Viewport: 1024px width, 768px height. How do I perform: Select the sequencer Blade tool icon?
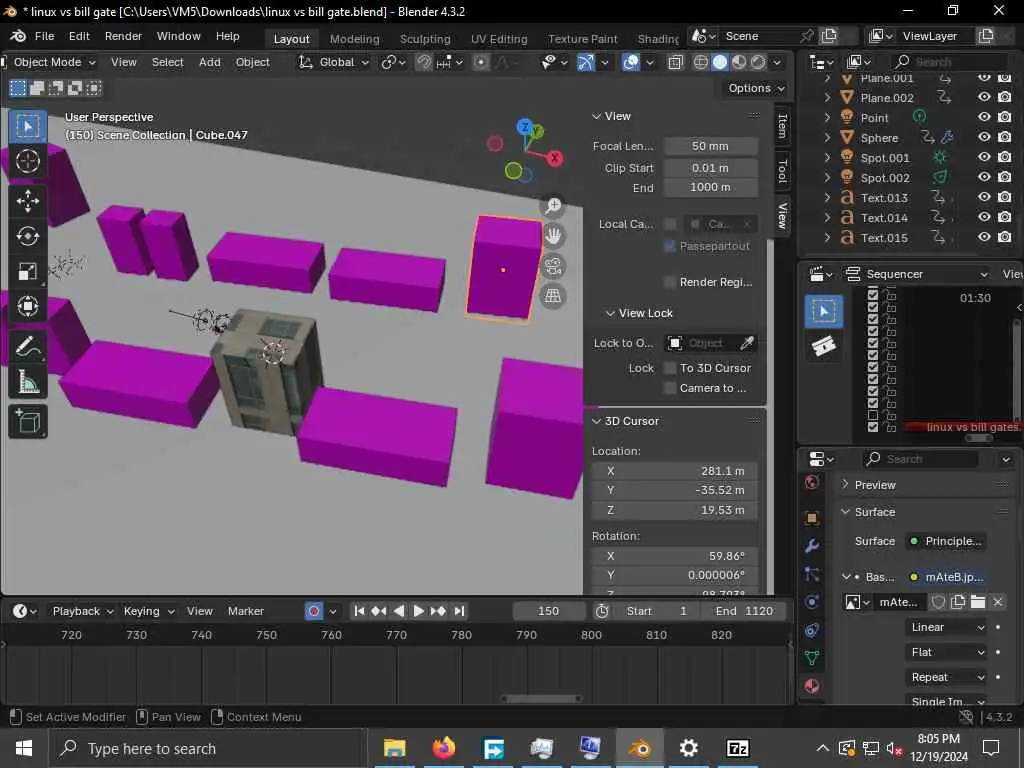[x=824, y=345]
